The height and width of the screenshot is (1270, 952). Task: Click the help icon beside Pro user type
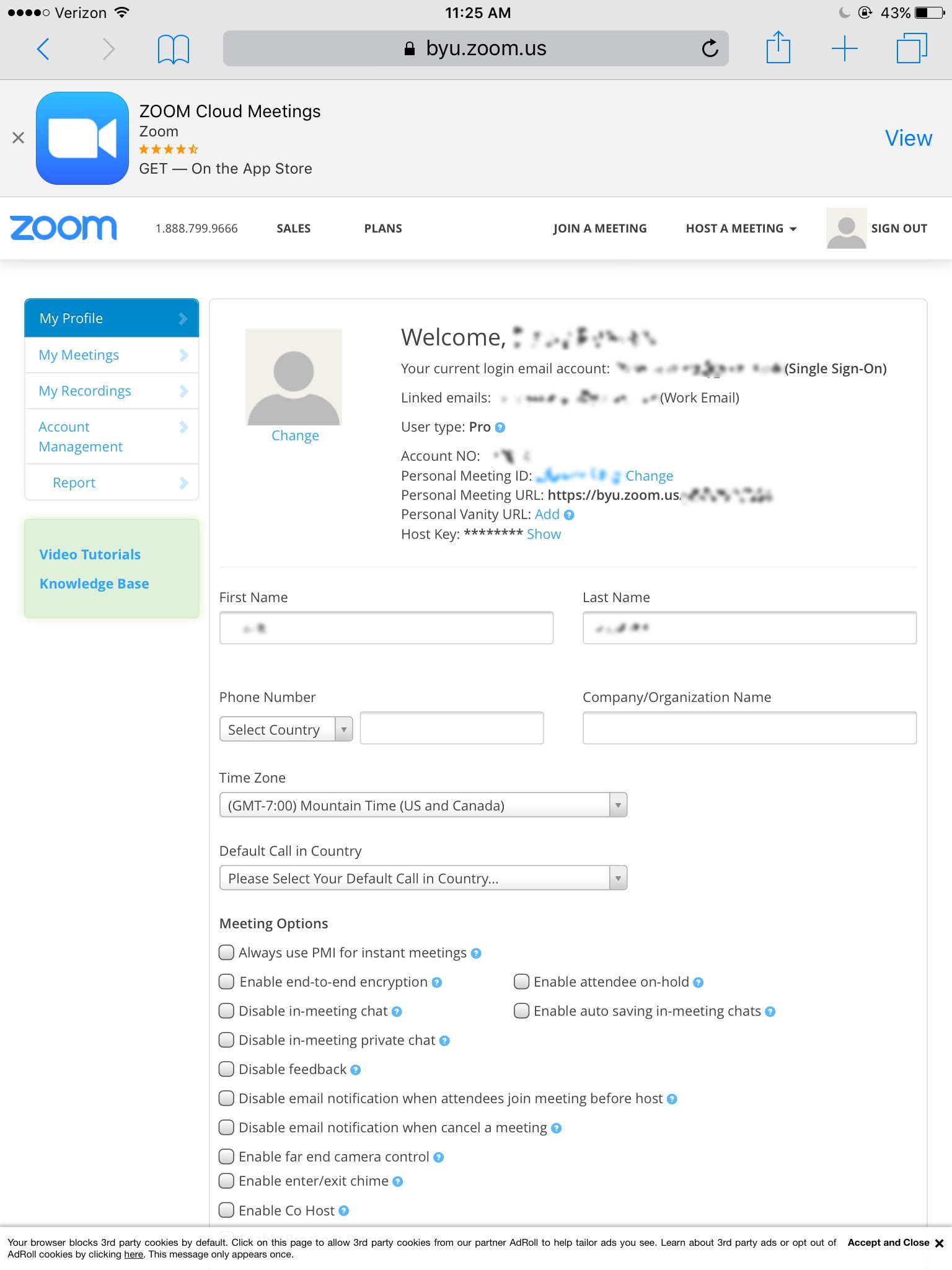click(x=501, y=427)
